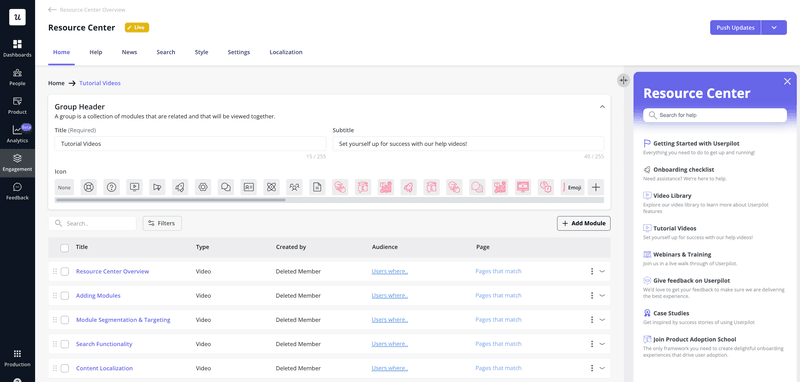Image resolution: width=800 pixels, height=382 pixels.
Task: Expand the Adding Modules row chevron
Action: click(602, 295)
